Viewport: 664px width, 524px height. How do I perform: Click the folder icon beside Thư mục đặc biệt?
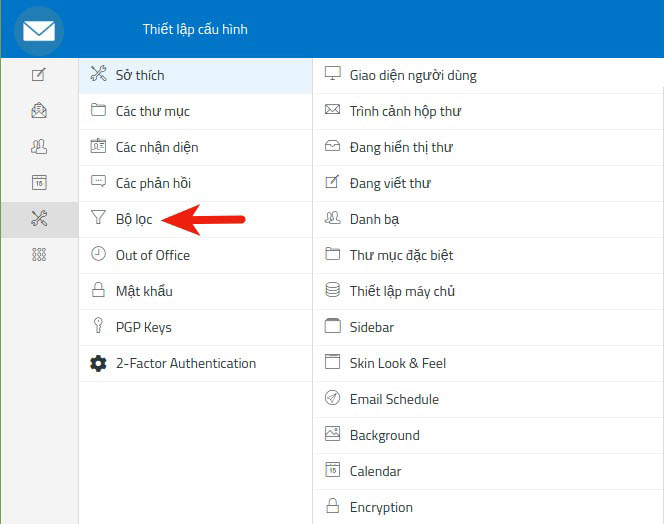332,254
